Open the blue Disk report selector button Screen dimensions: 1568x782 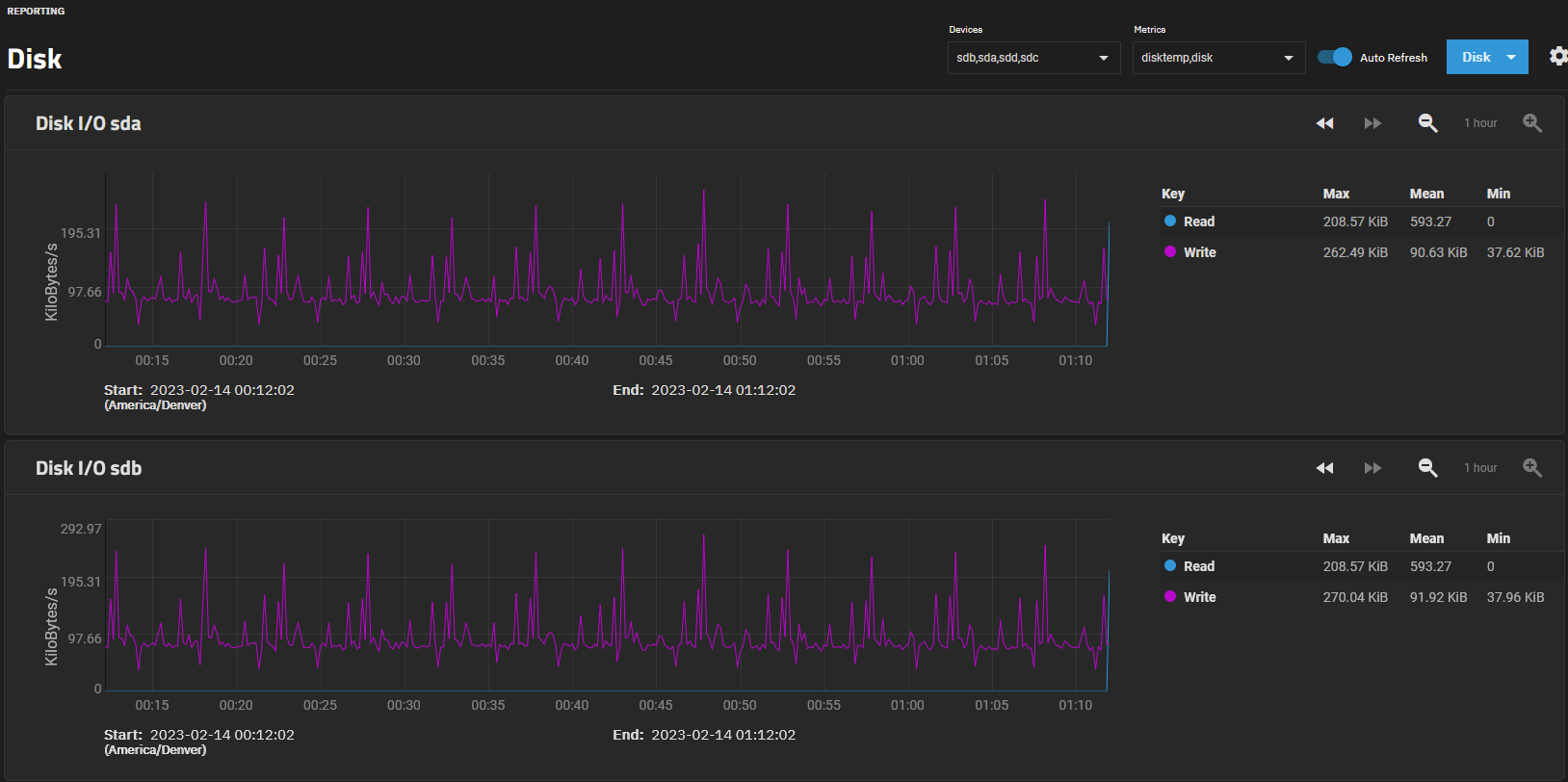tap(1487, 57)
